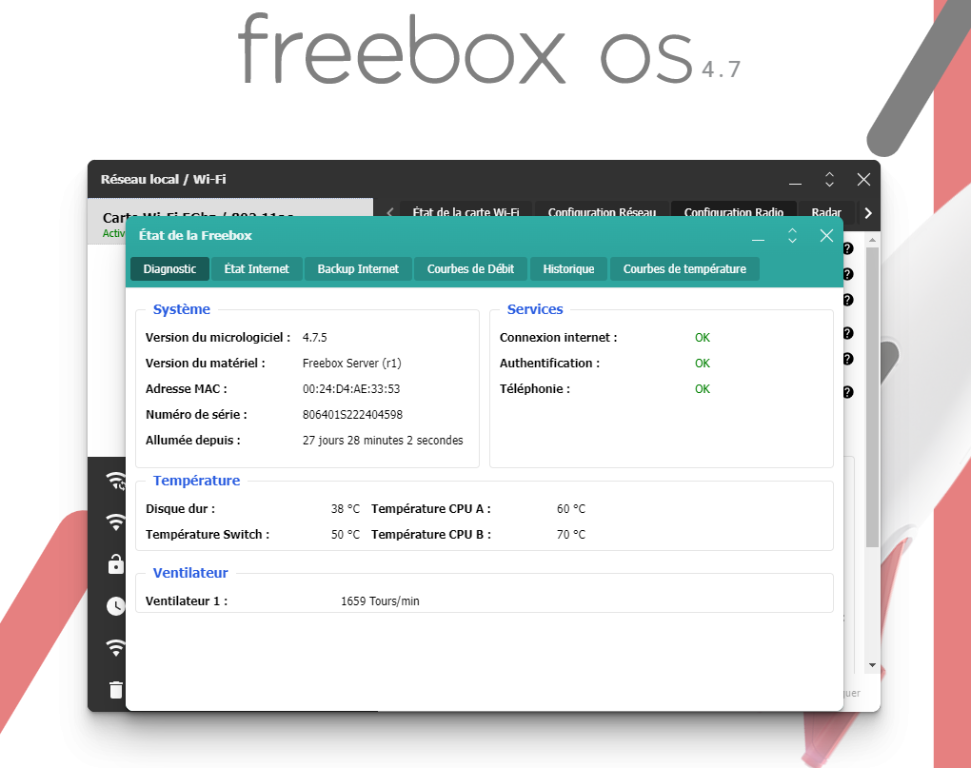
Task: Maximize the État de la Freebox window
Action: pos(792,235)
